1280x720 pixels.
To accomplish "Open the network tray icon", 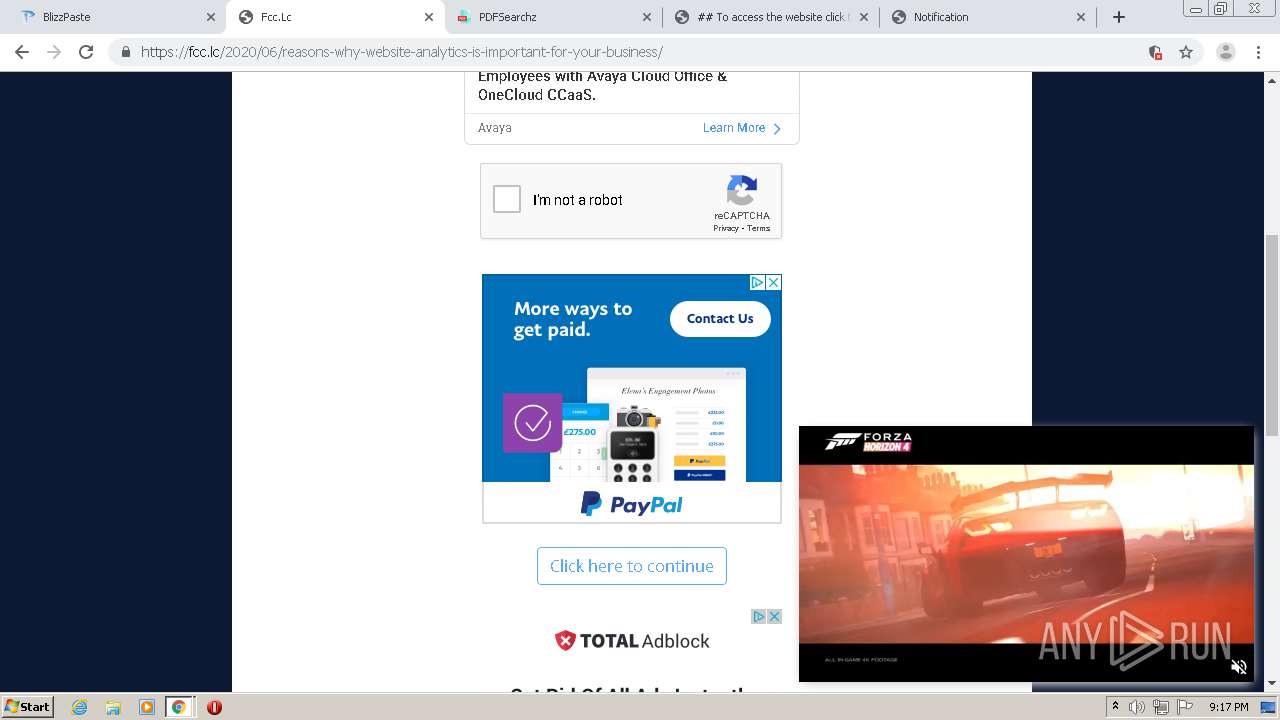I will 1161,707.
